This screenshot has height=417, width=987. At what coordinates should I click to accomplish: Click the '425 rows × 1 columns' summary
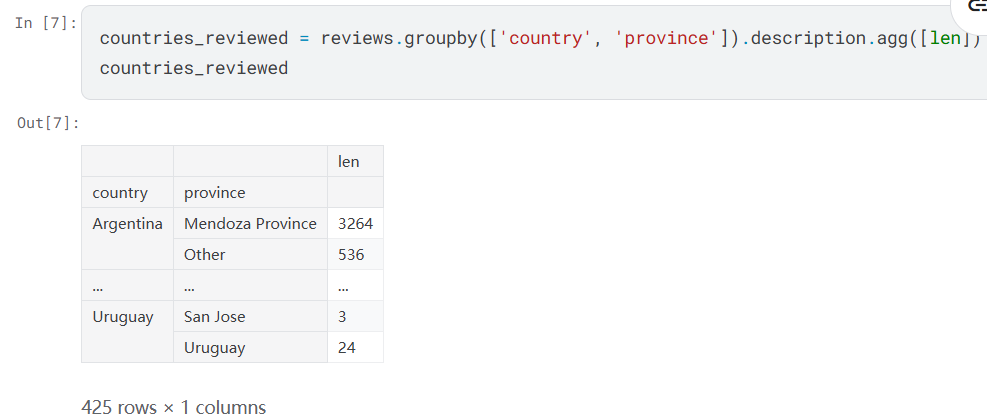pos(174,407)
